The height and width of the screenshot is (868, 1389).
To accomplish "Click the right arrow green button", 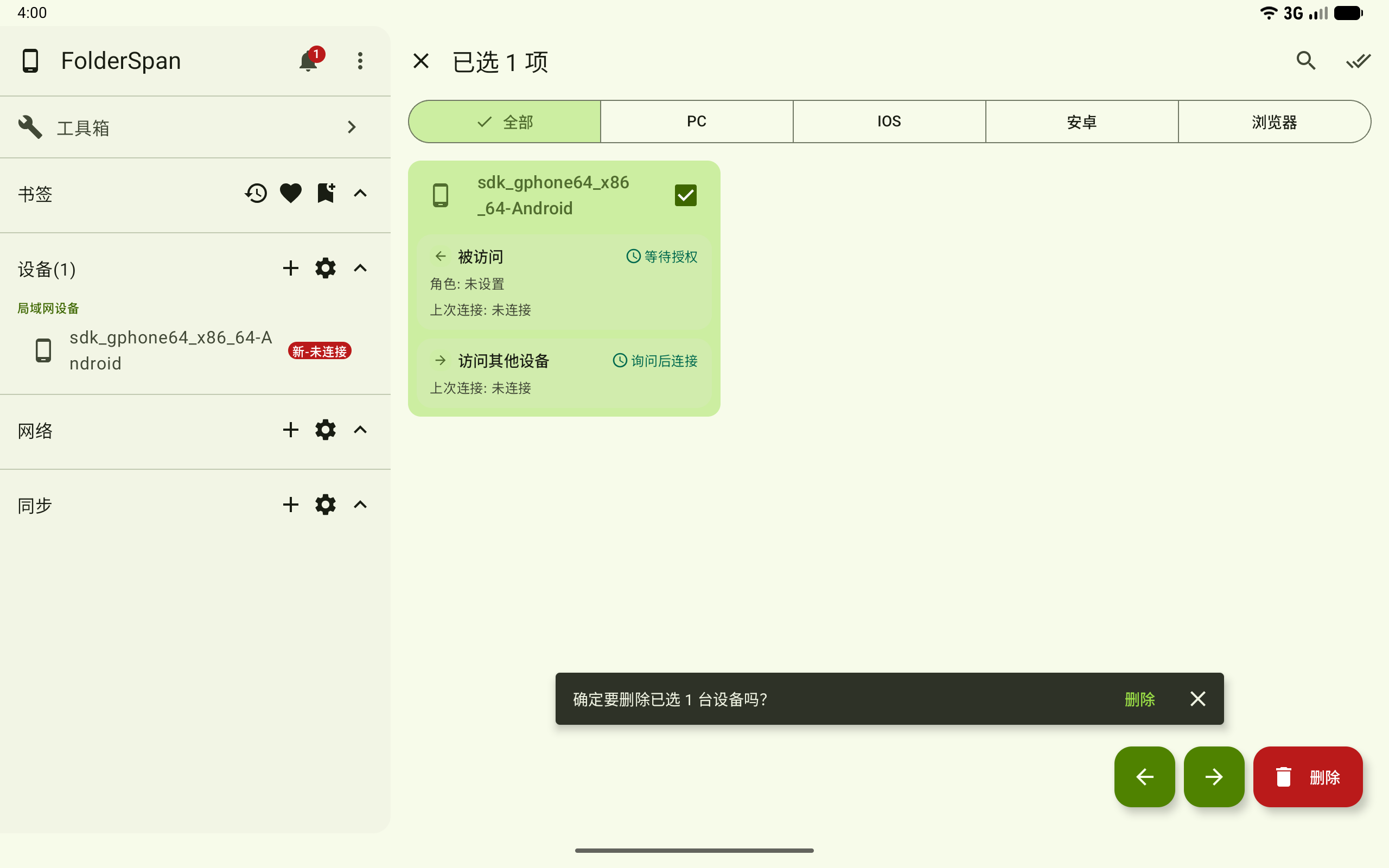I will (1214, 777).
